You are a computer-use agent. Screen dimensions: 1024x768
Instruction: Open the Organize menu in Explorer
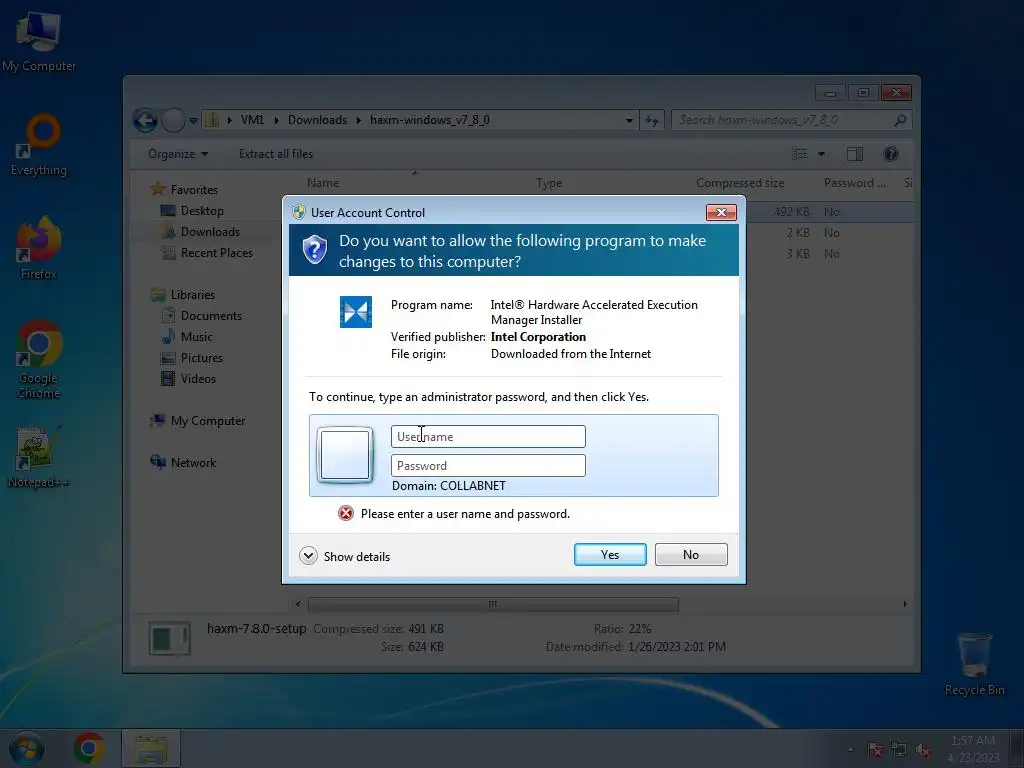click(178, 154)
